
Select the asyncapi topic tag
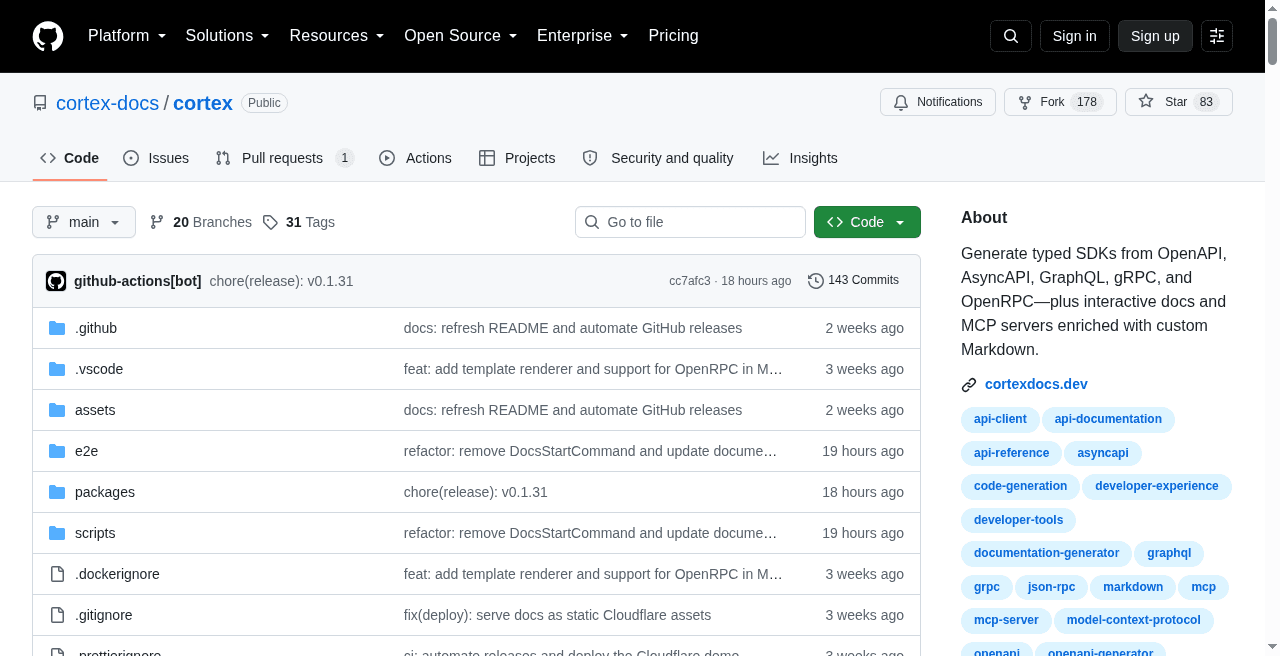[x=1103, y=453]
